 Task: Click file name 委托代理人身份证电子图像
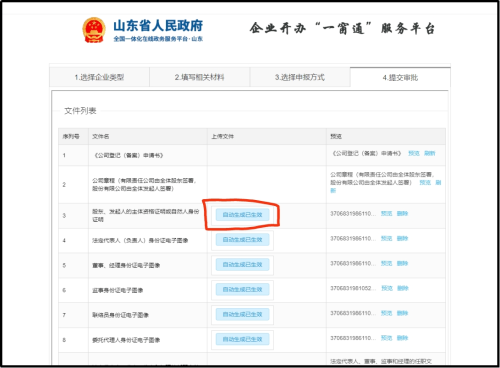(126, 340)
